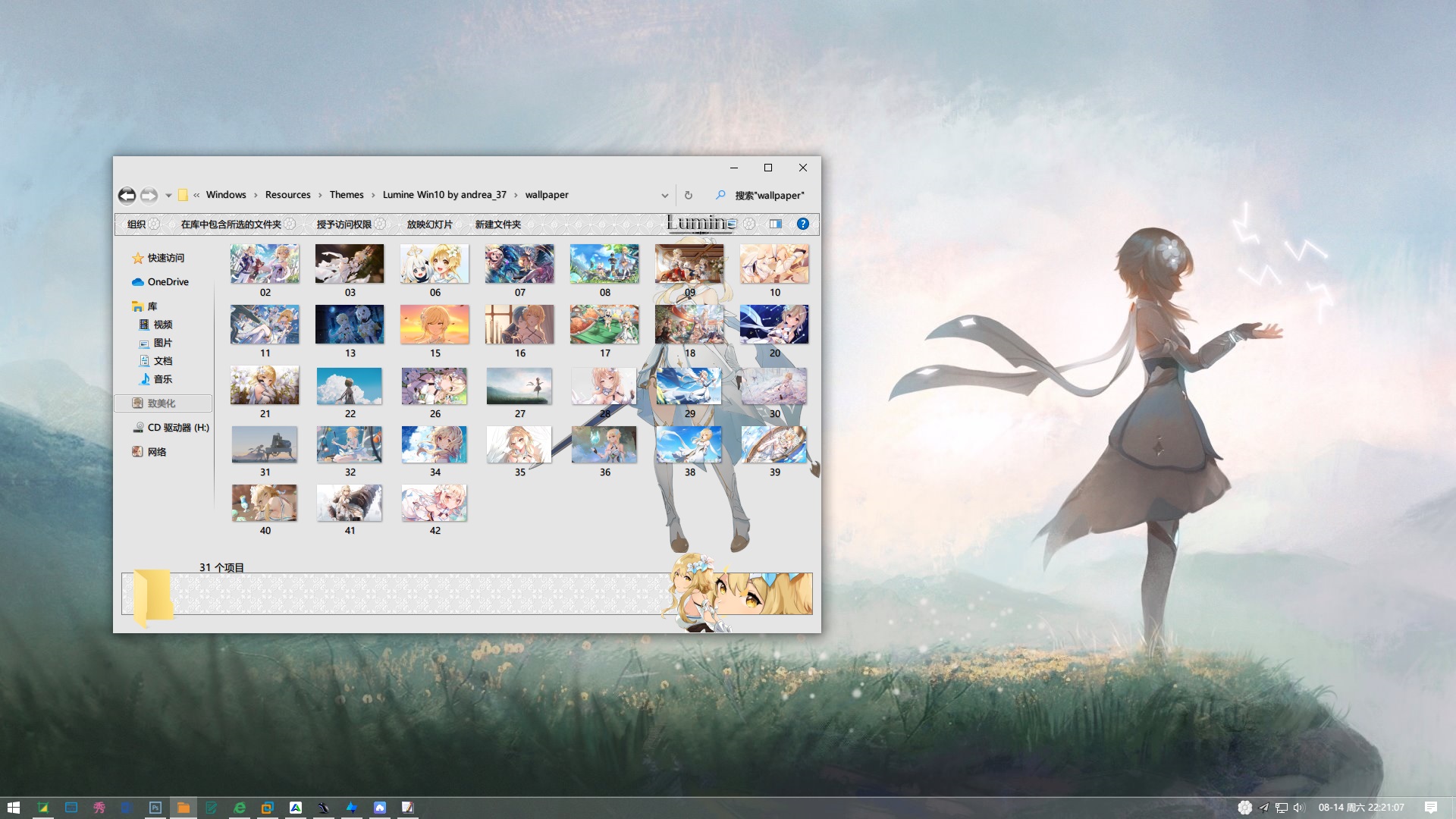Screen dimensions: 1456x819
Task: Navigate to Windows in the breadcrumb
Action: pos(226,195)
